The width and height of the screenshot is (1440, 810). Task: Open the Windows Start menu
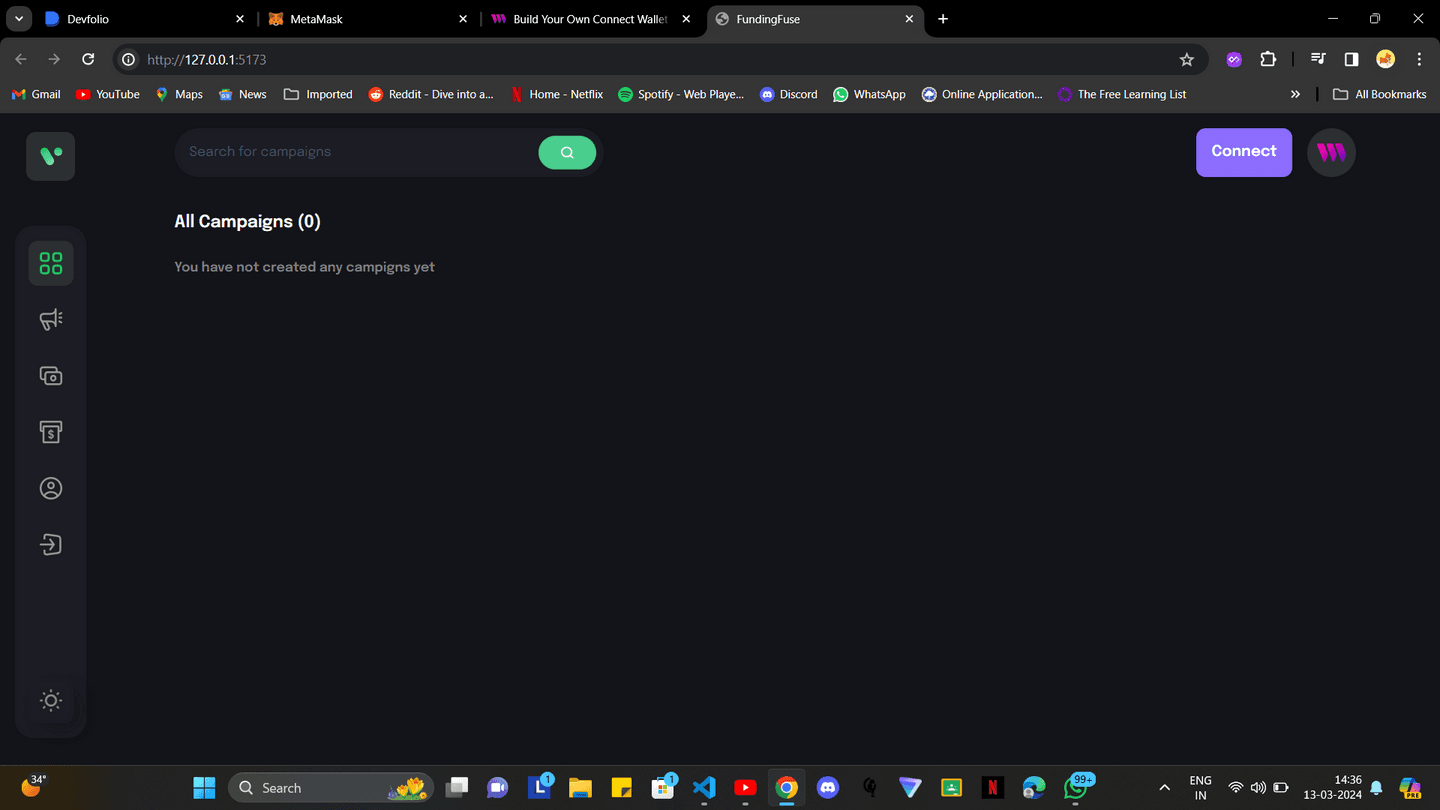pyautogui.click(x=204, y=788)
